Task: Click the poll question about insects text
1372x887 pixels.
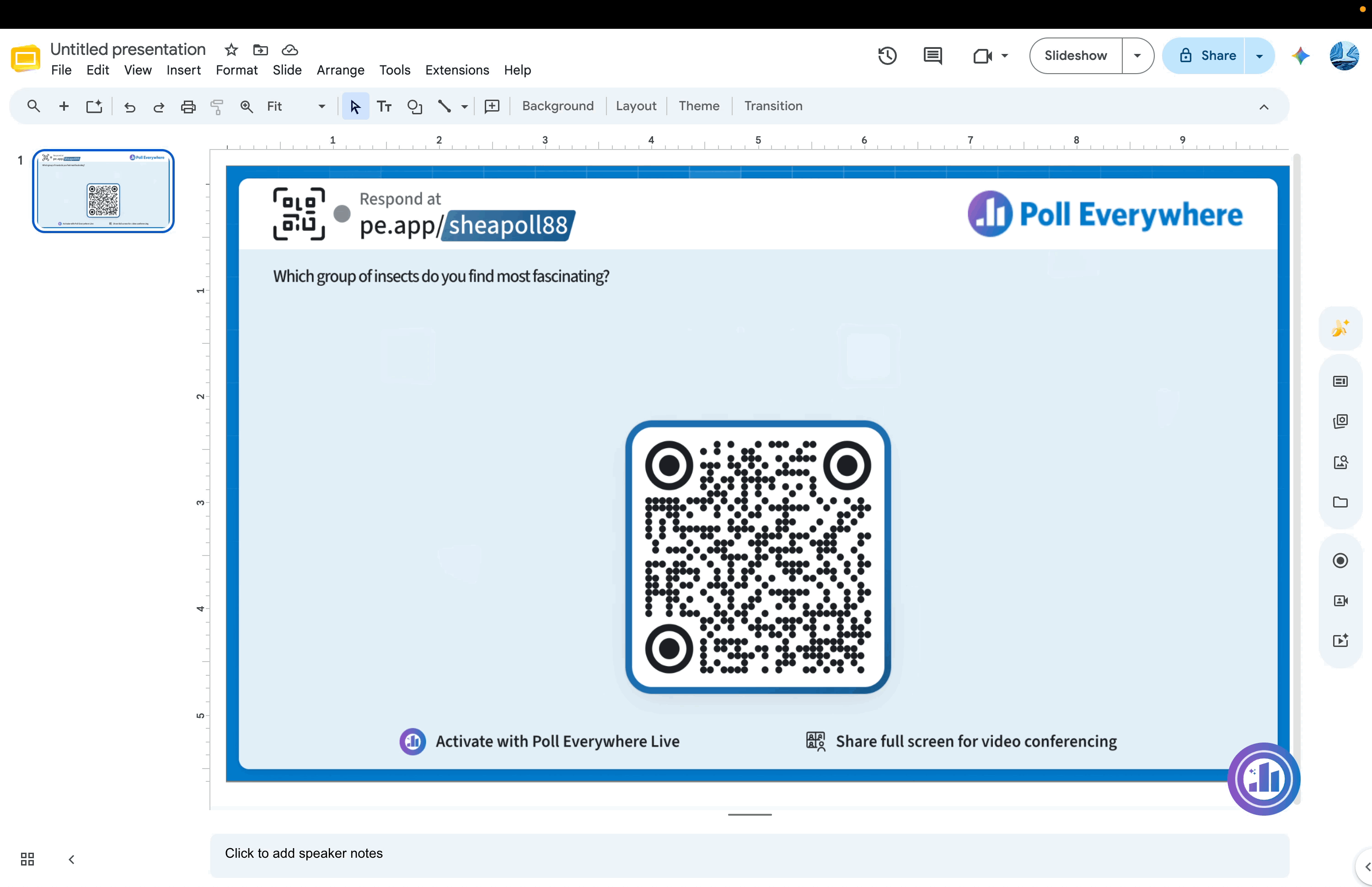Action: click(x=441, y=277)
